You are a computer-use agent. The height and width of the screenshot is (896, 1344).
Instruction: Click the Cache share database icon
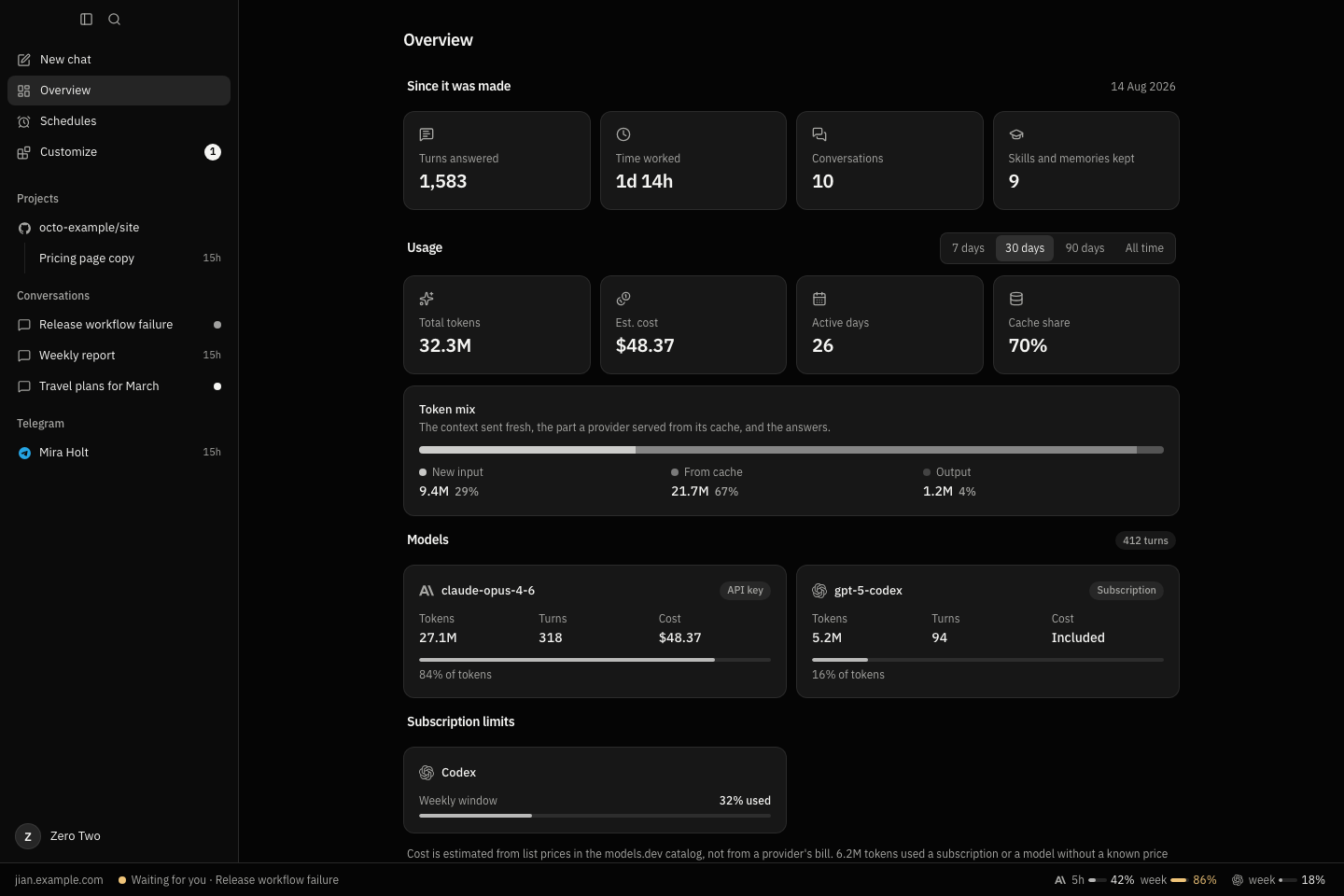(x=1016, y=299)
